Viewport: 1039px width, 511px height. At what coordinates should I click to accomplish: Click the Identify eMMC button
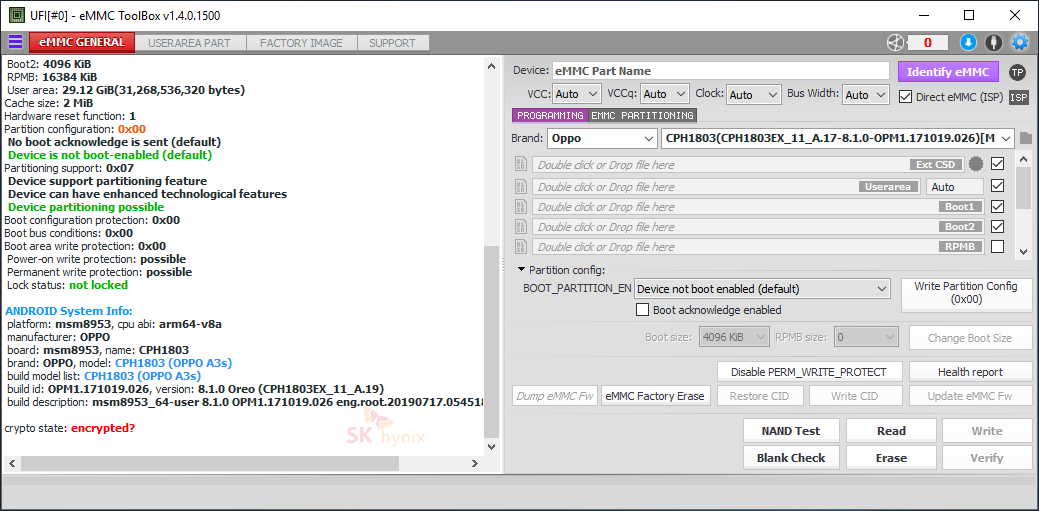pyautogui.click(x=948, y=72)
